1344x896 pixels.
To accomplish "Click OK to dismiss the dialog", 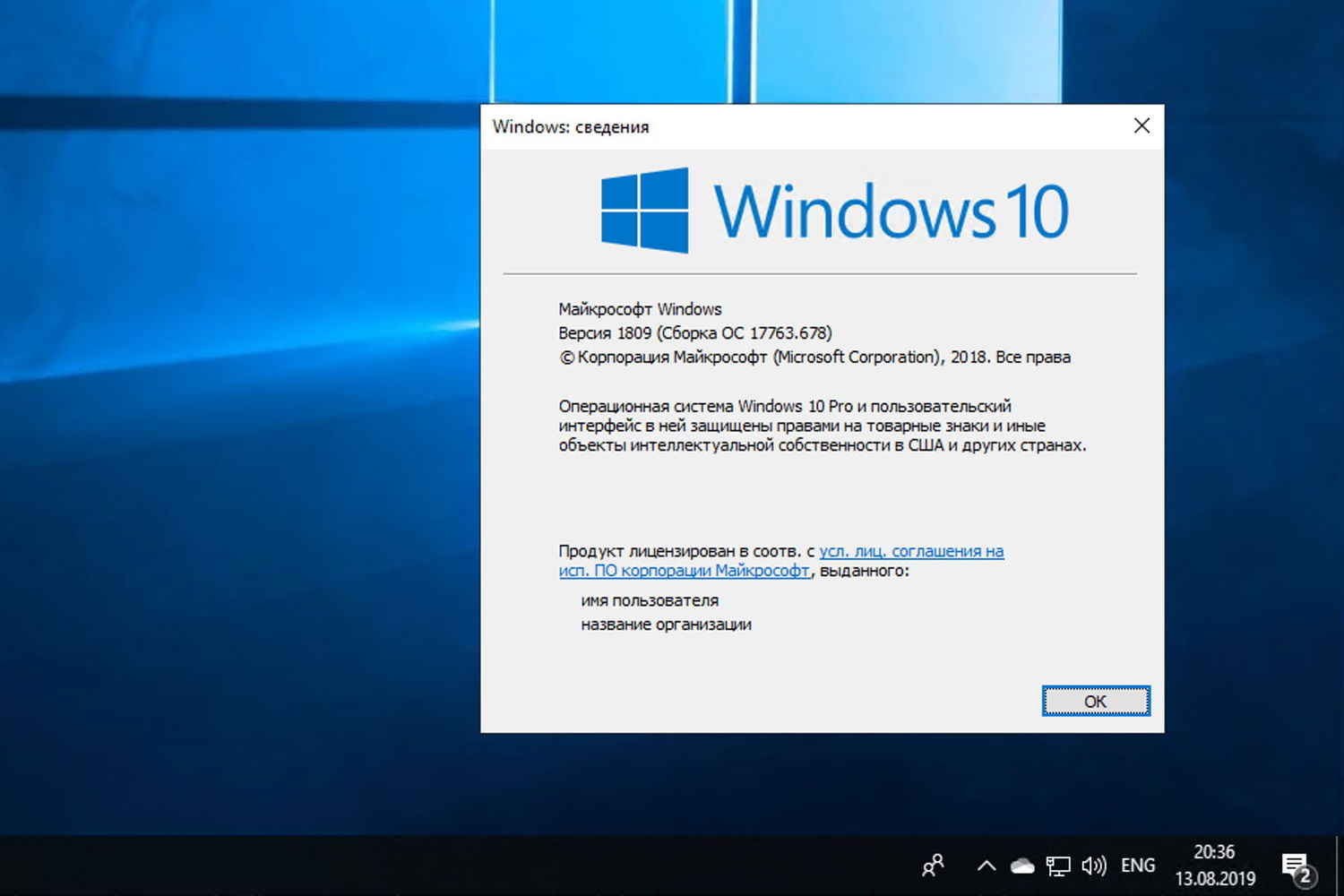I will click(1095, 701).
